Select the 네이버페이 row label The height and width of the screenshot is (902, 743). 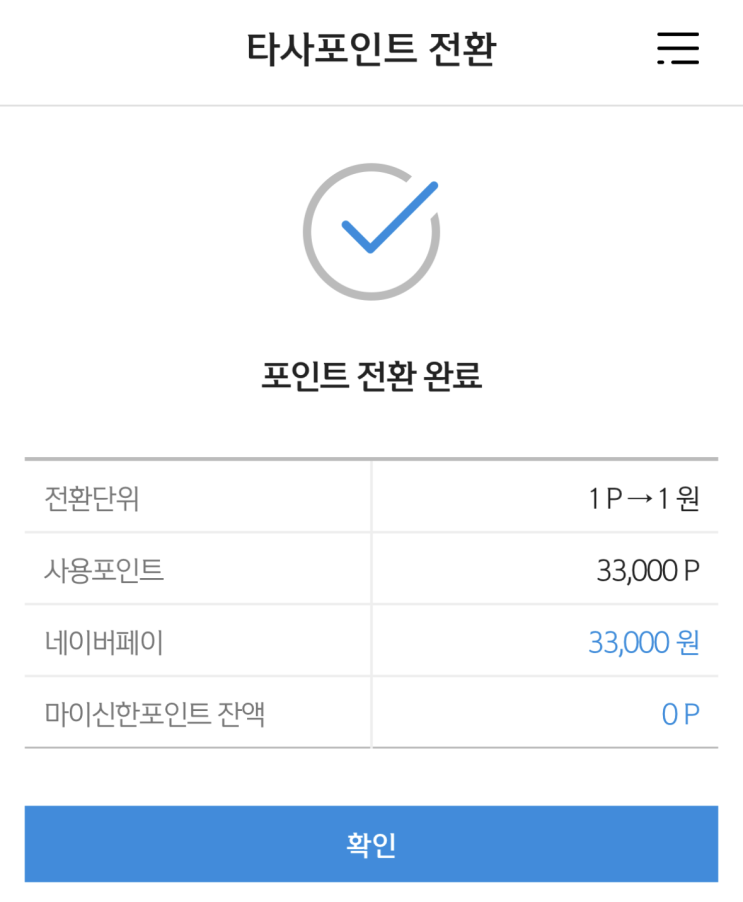(x=104, y=642)
